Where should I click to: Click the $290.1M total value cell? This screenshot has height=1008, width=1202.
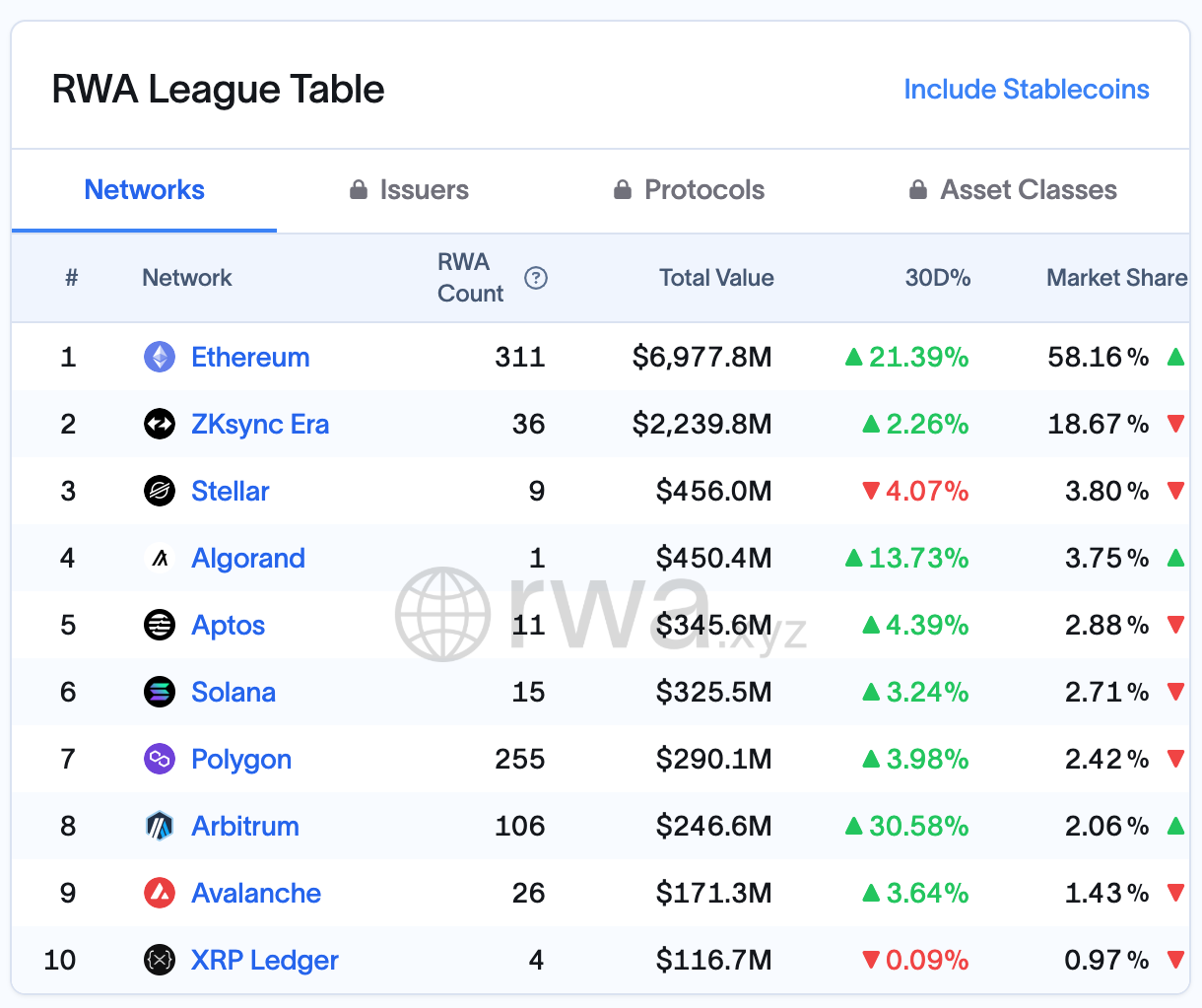(714, 759)
